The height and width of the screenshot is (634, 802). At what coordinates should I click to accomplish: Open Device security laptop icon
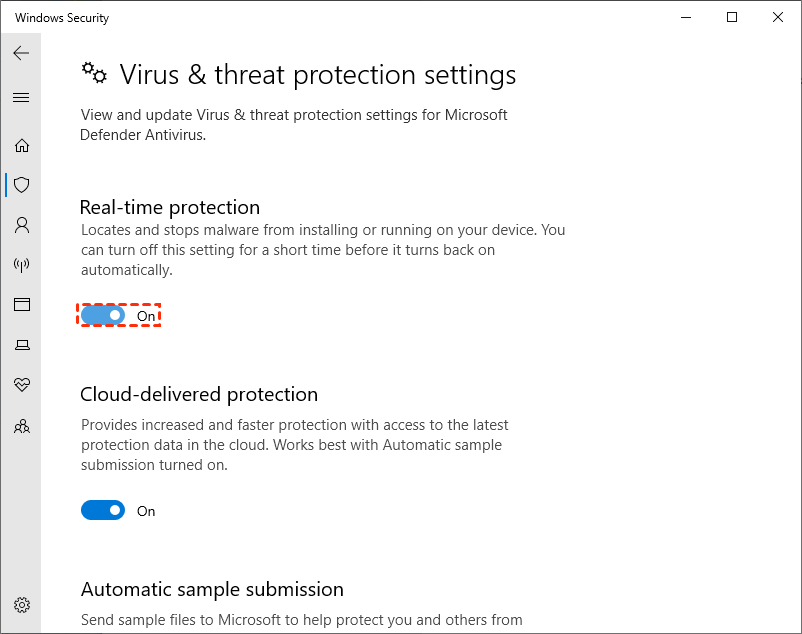coord(21,345)
